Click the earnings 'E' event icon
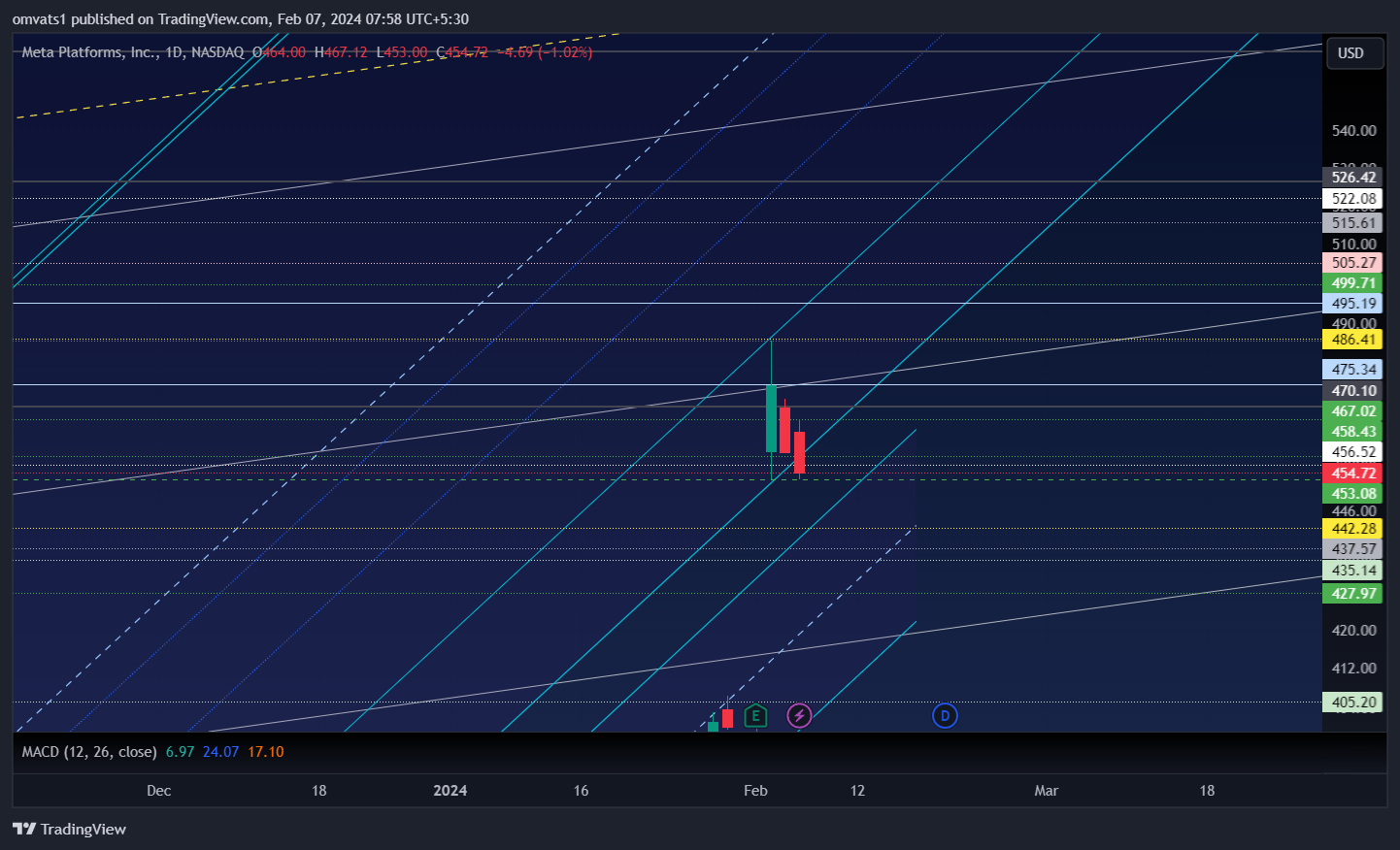 (x=755, y=716)
